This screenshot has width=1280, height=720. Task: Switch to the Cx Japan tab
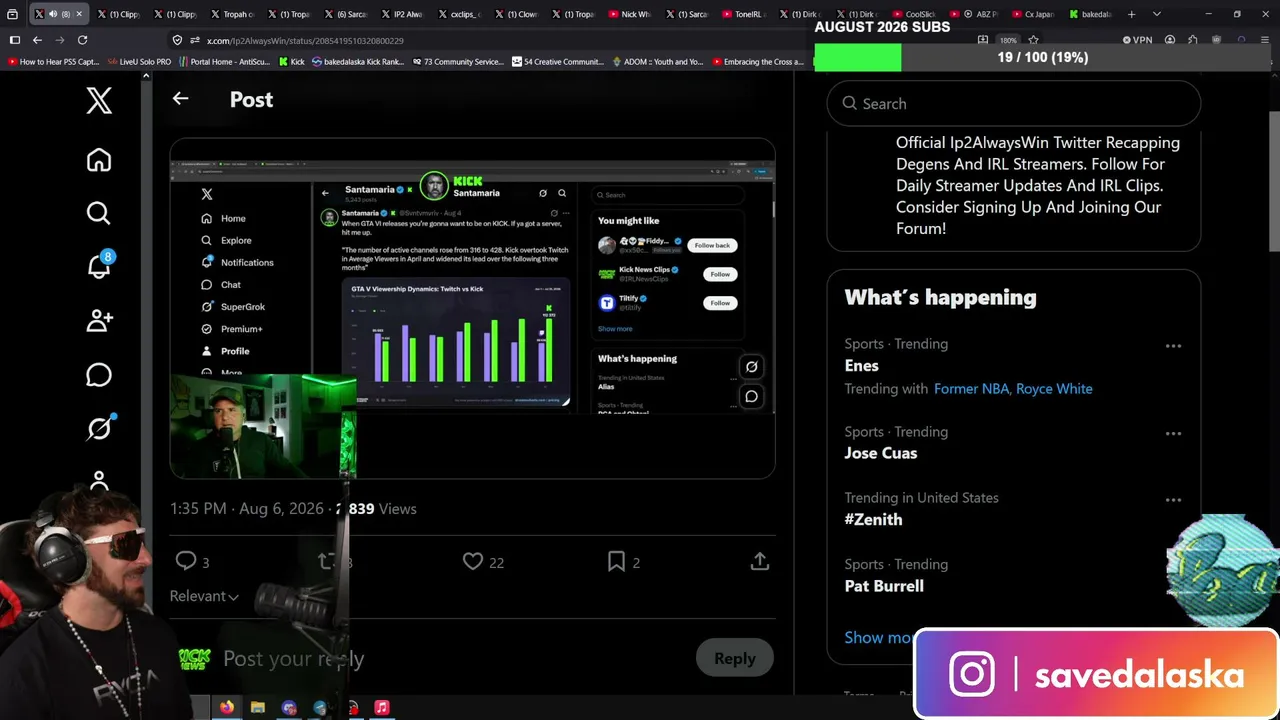[x=1033, y=14]
